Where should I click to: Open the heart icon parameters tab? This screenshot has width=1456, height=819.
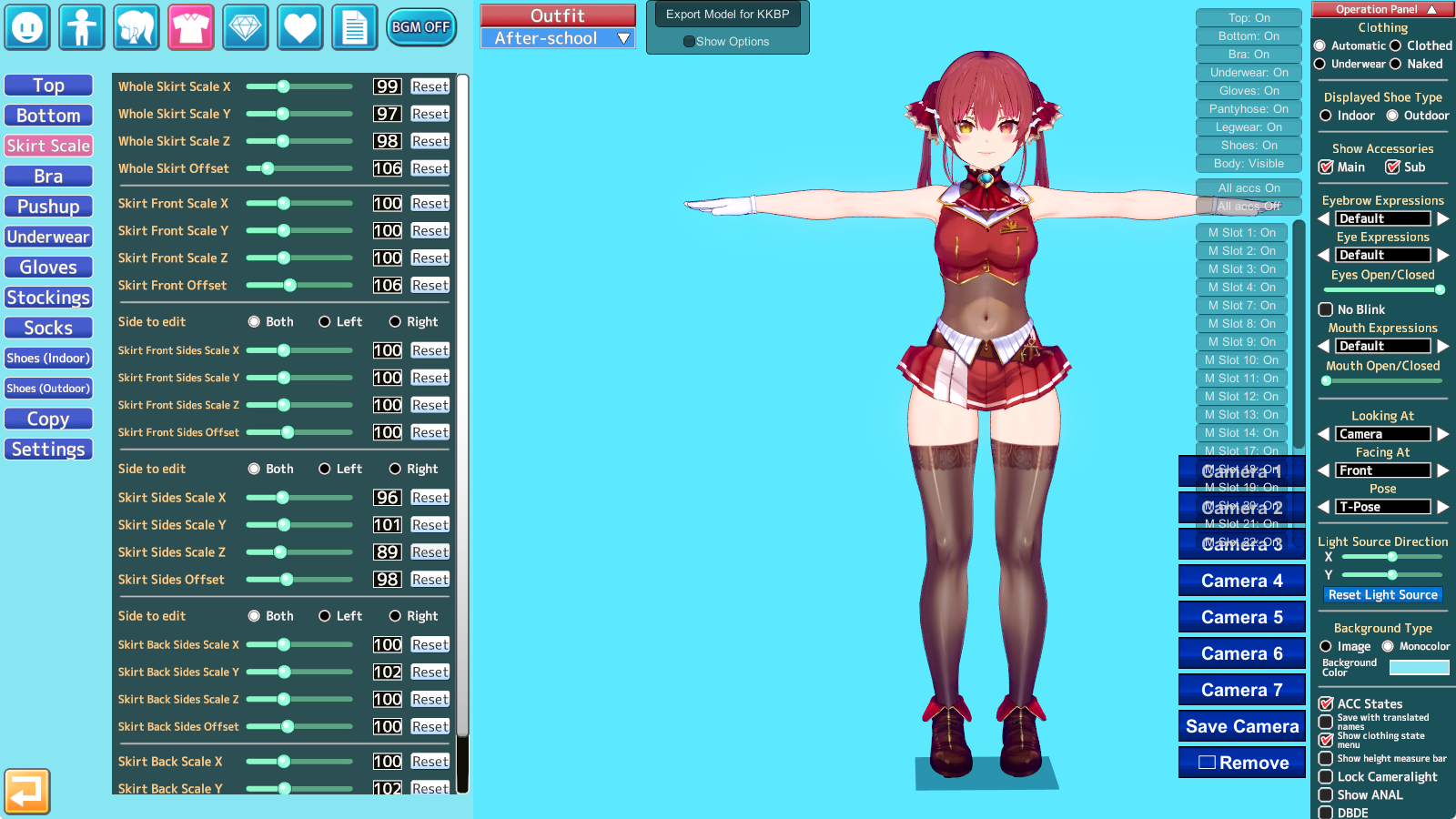[300, 27]
